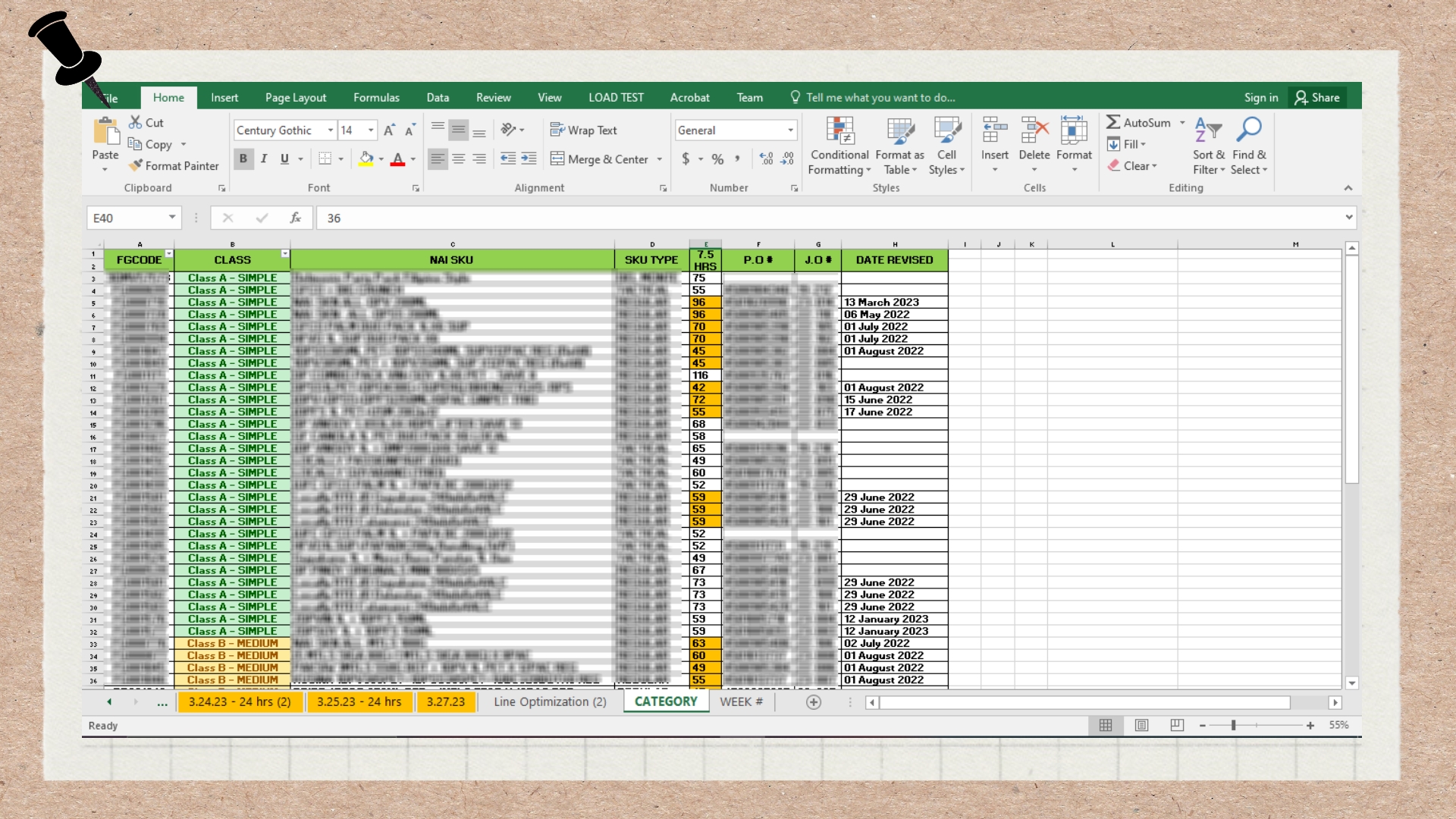Switch to the Formulas ribbon tab
The height and width of the screenshot is (819, 1456).
(x=376, y=98)
